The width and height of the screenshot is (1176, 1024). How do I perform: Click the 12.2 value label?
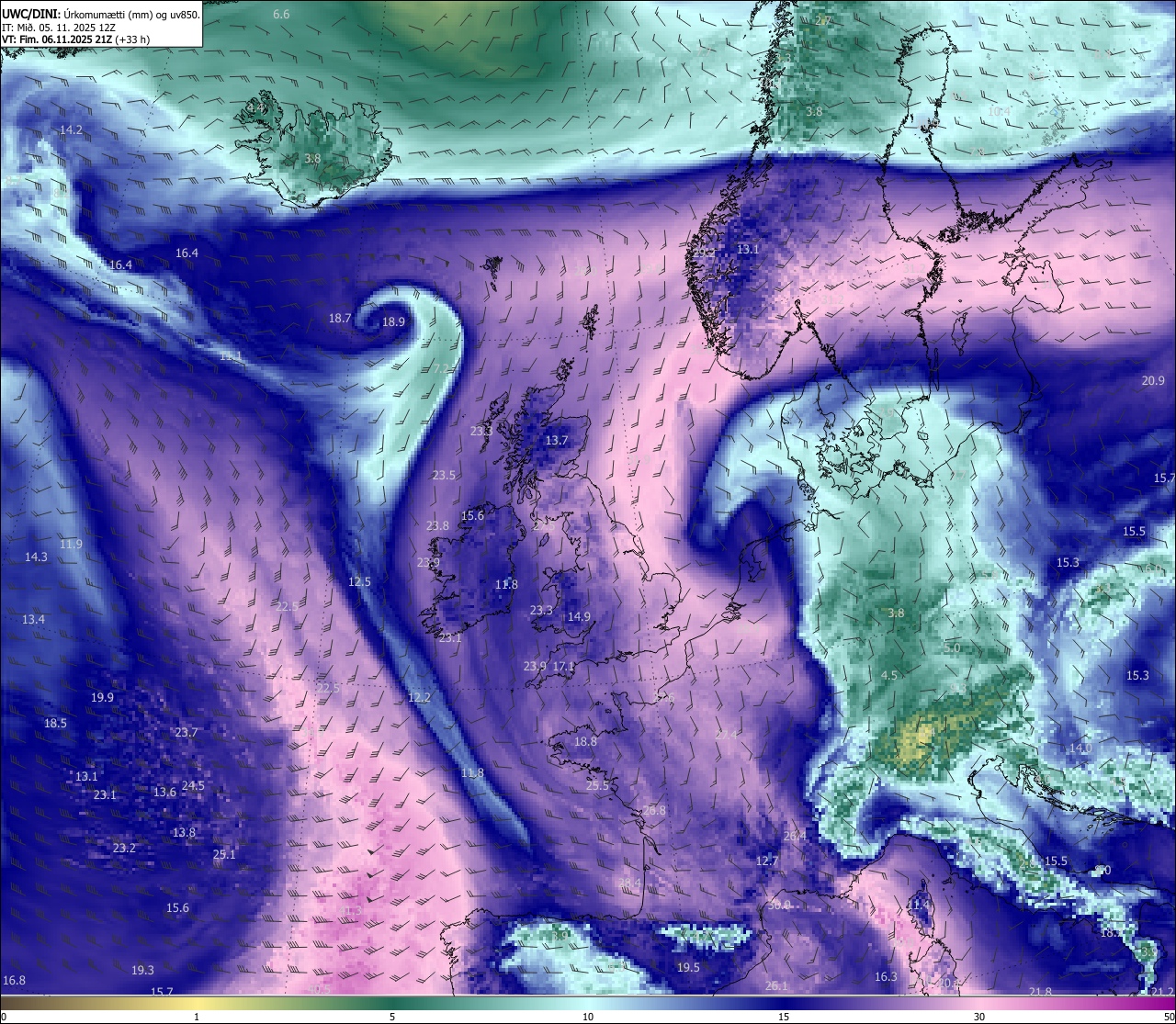click(x=419, y=697)
